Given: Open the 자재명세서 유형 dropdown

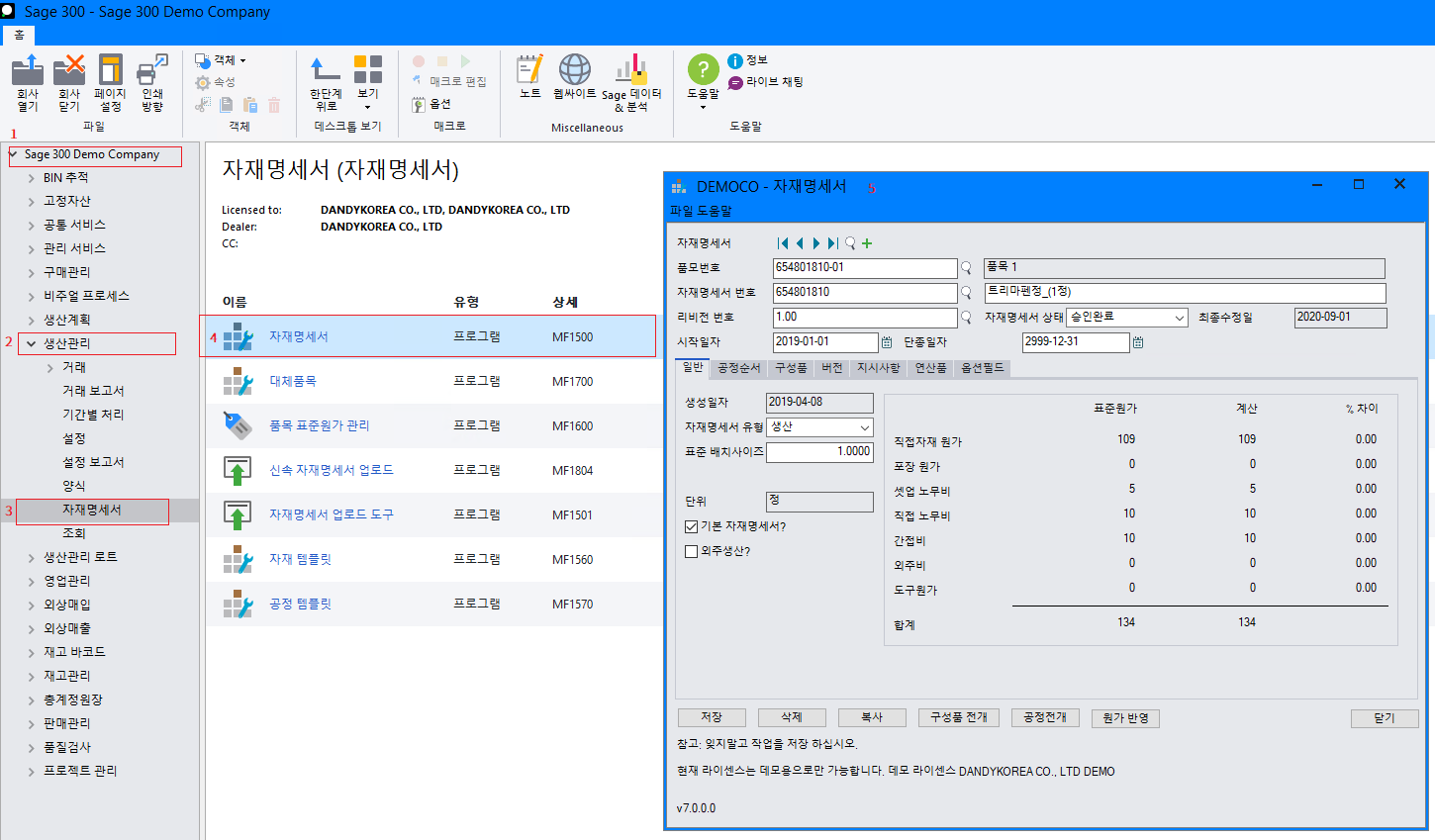Looking at the screenshot, I should click(x=864, y=427).
